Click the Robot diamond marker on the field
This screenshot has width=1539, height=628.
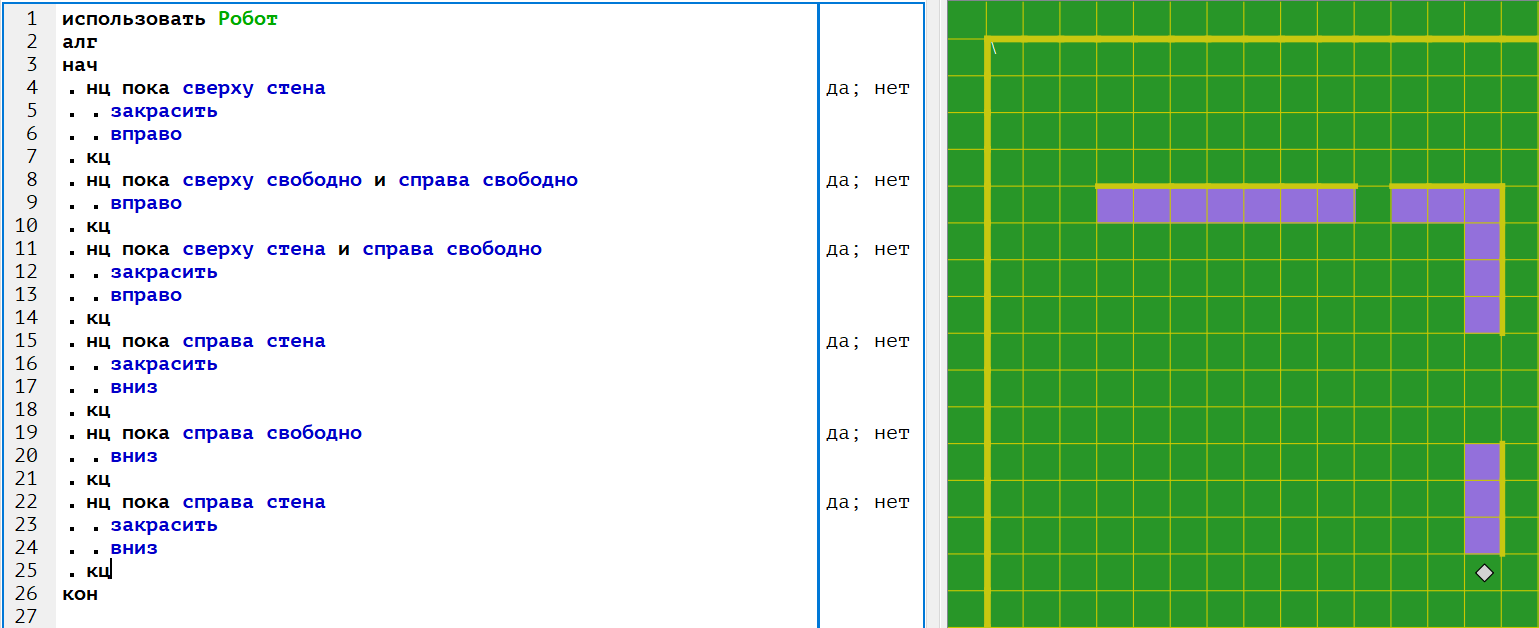[1484, 573]
